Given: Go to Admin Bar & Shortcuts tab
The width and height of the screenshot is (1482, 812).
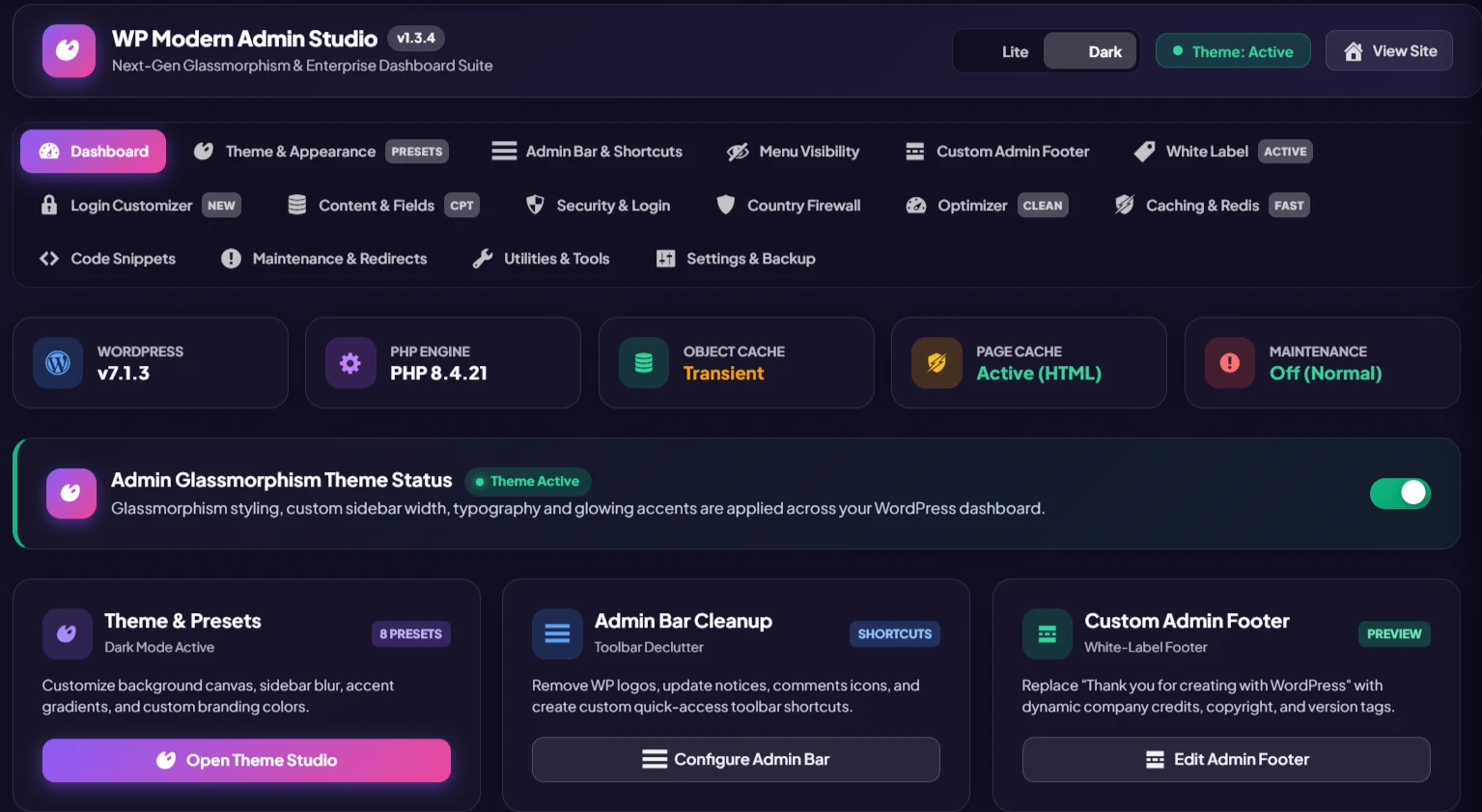Looking at the screenshot, I should pyautogui.click(x=587, y=152).
